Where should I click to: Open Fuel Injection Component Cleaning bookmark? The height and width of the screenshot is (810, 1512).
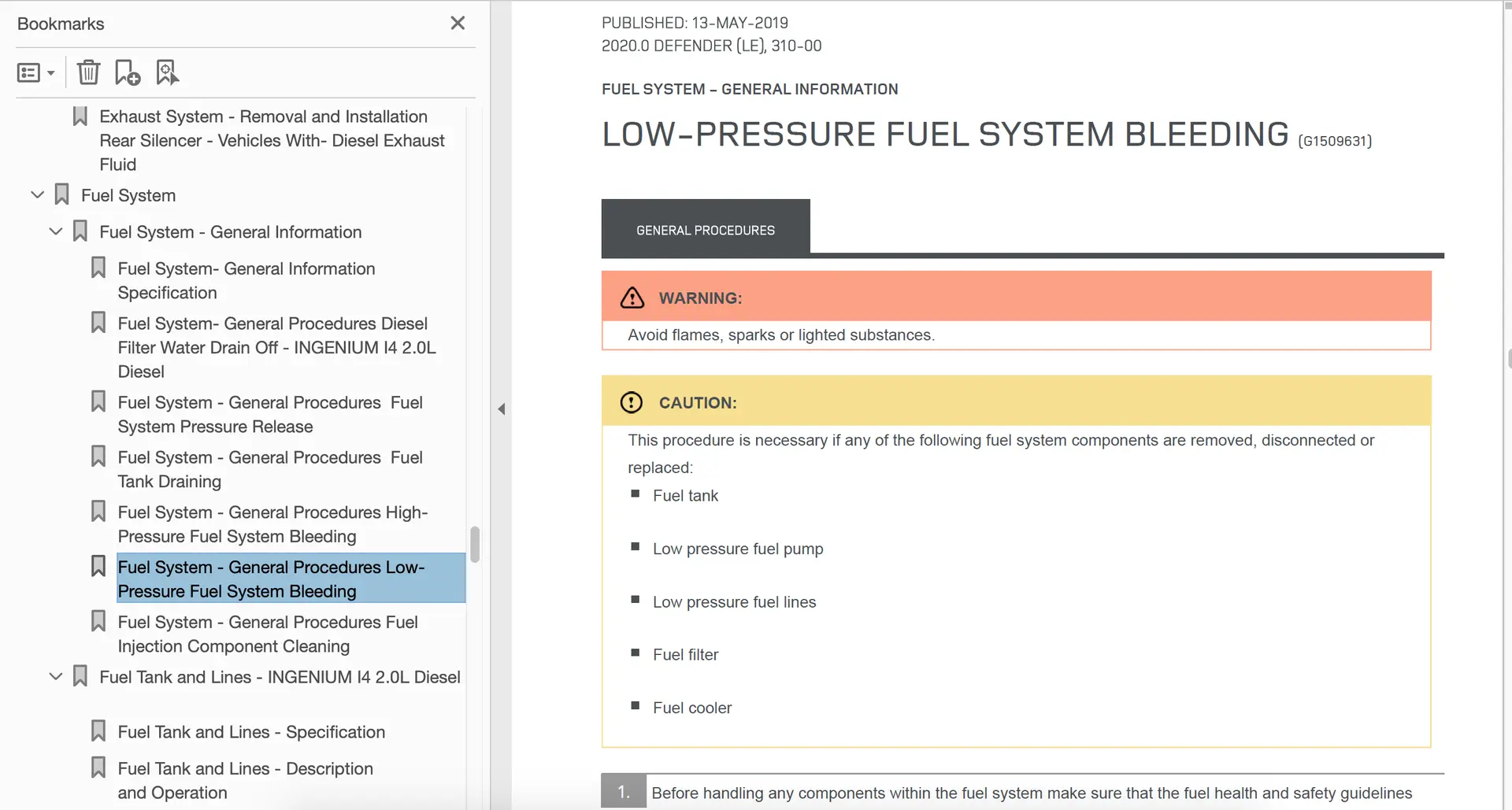[x=268, y=634]
